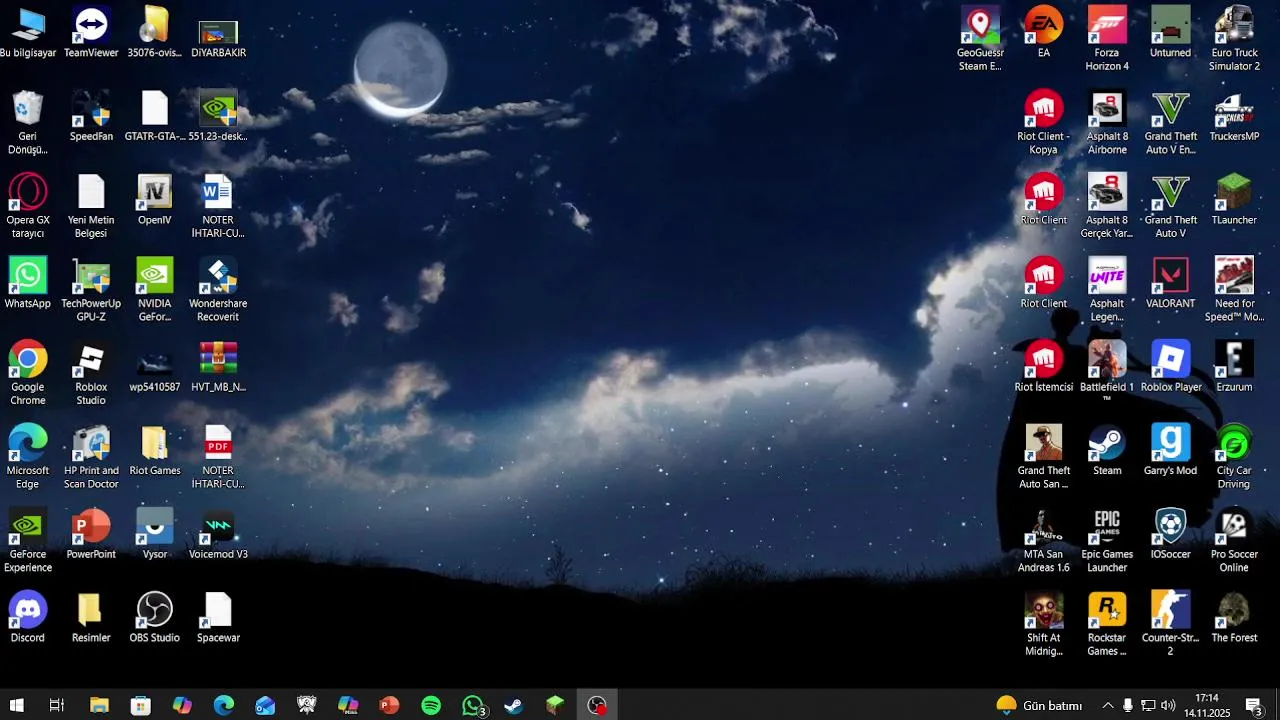This screenshot has width=1280, height=720.
Task: Click the Gün batımı weather widget
Action: (x=1039, y=706)
